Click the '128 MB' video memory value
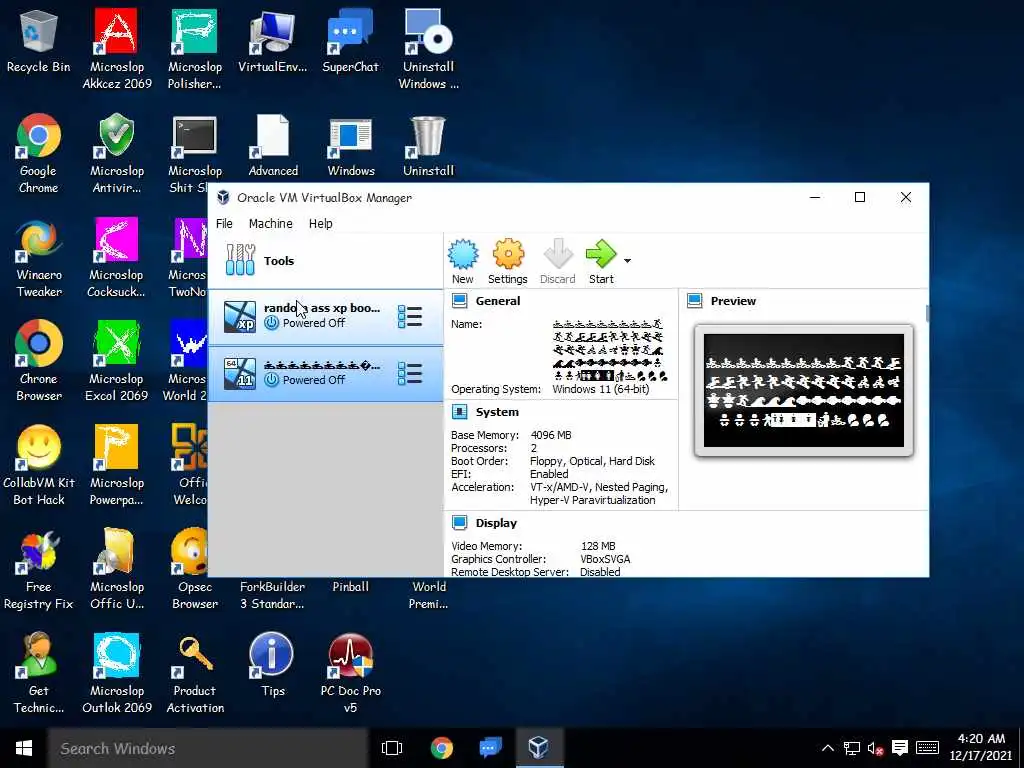This screenshot has width=1024, height=768. click(598, 546)
